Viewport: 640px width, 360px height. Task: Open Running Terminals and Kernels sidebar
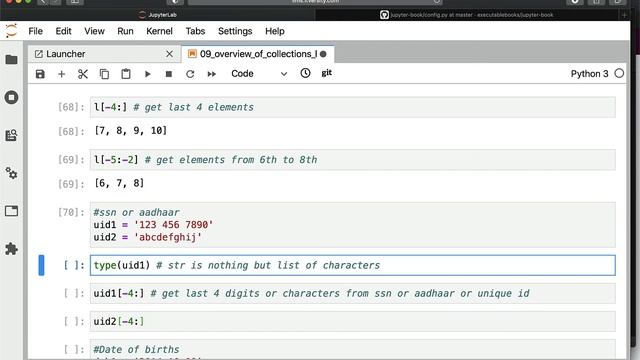point(11,98)
